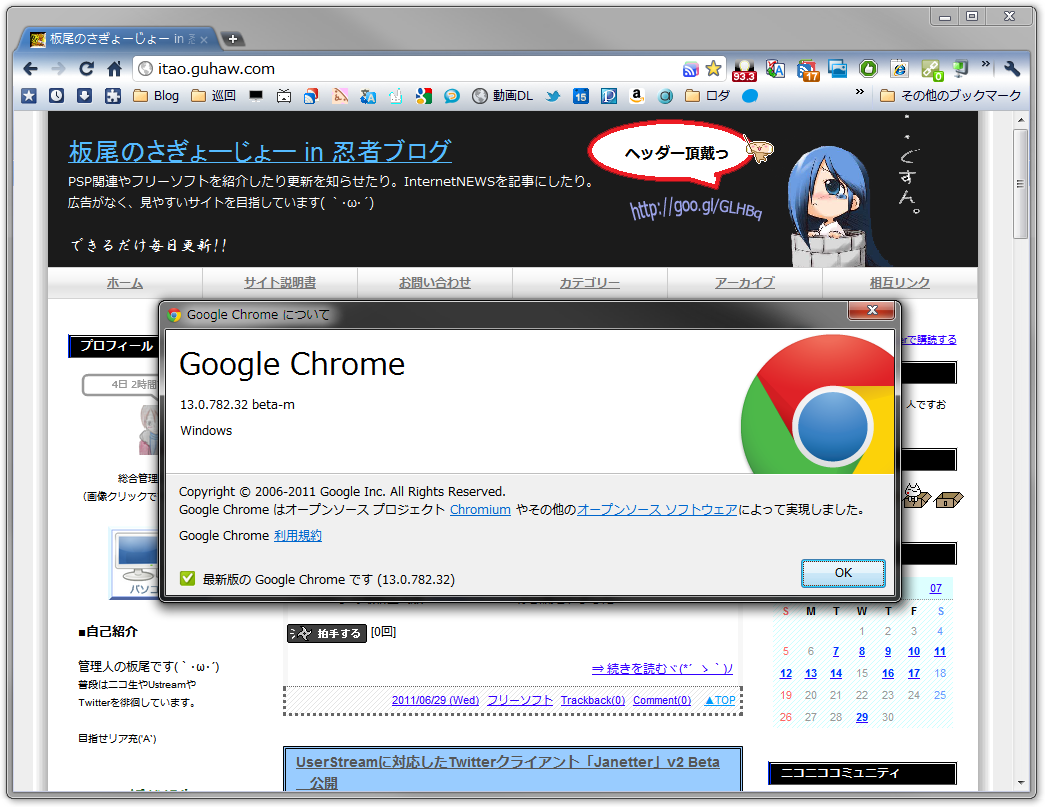This screenshot has width=1045, height=807.
Task: Open the star bookmarklet in bookmarks bar
Action: pos(29,96)
